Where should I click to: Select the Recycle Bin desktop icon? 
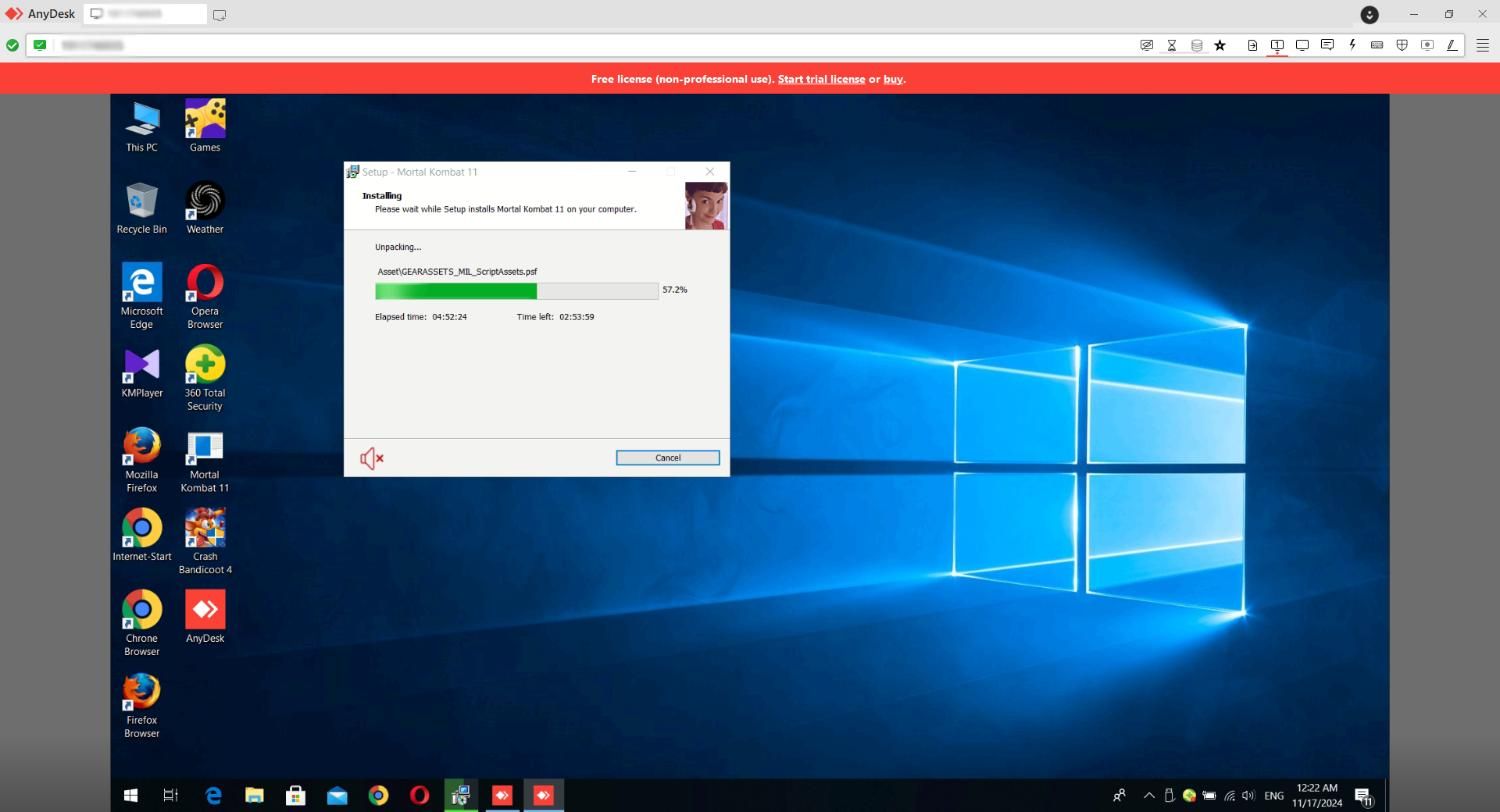point(142,208)
